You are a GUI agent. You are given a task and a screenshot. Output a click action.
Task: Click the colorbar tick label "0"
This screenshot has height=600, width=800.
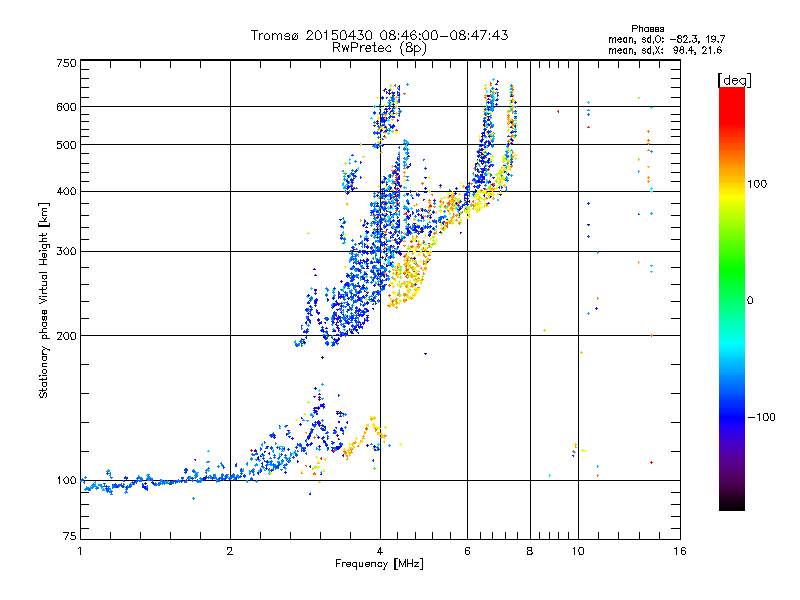click(750, 301)
